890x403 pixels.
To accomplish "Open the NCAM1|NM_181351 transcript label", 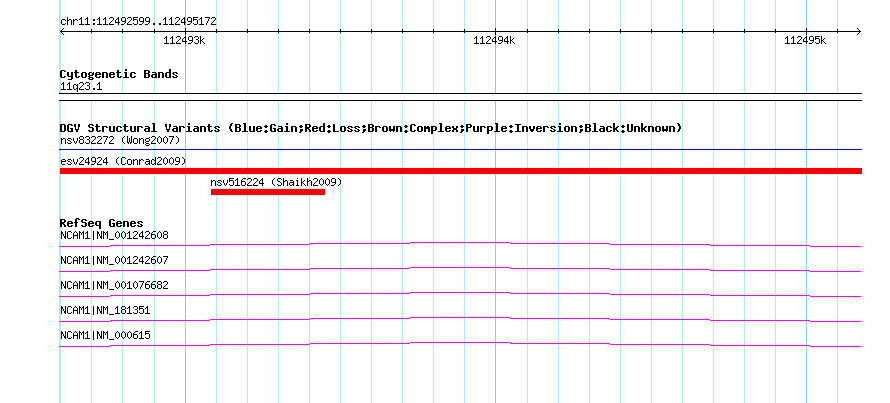I will 105,310.
